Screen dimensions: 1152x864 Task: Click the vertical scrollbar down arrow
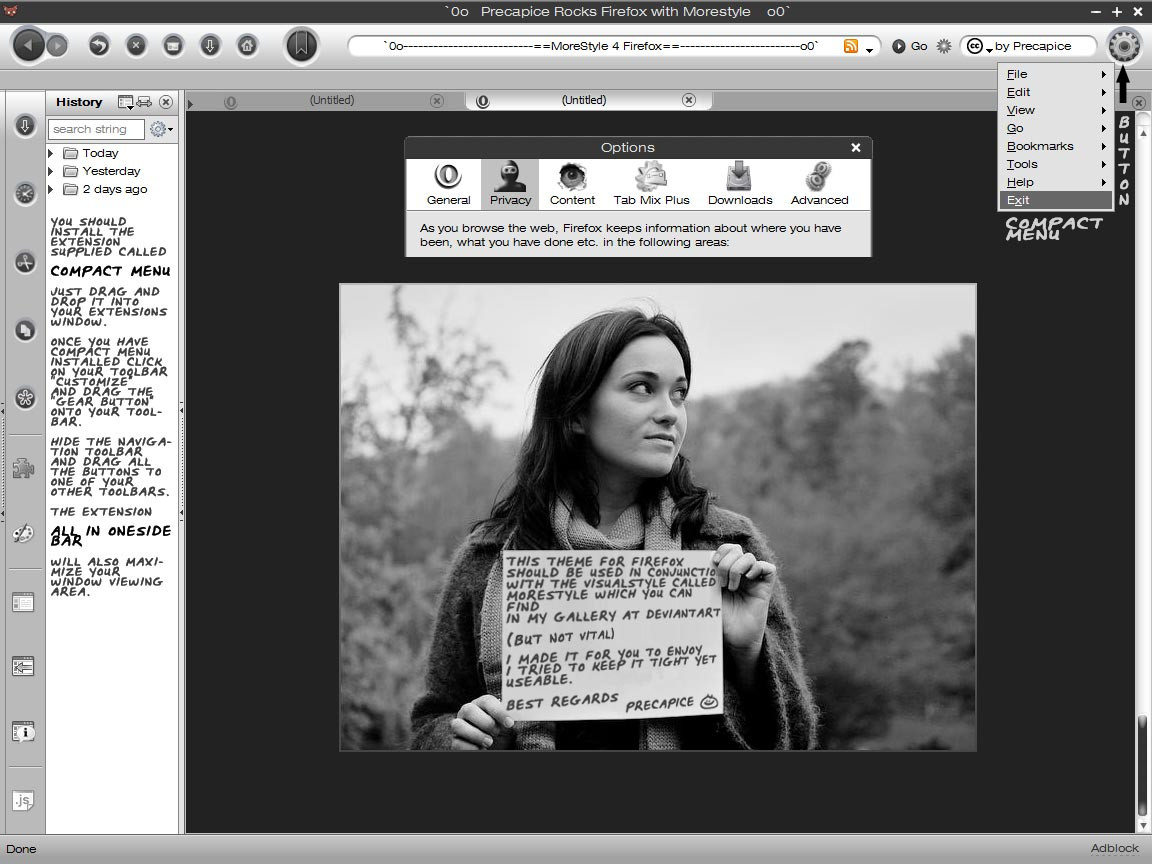pyautogui.click(x=1142, y=827)
